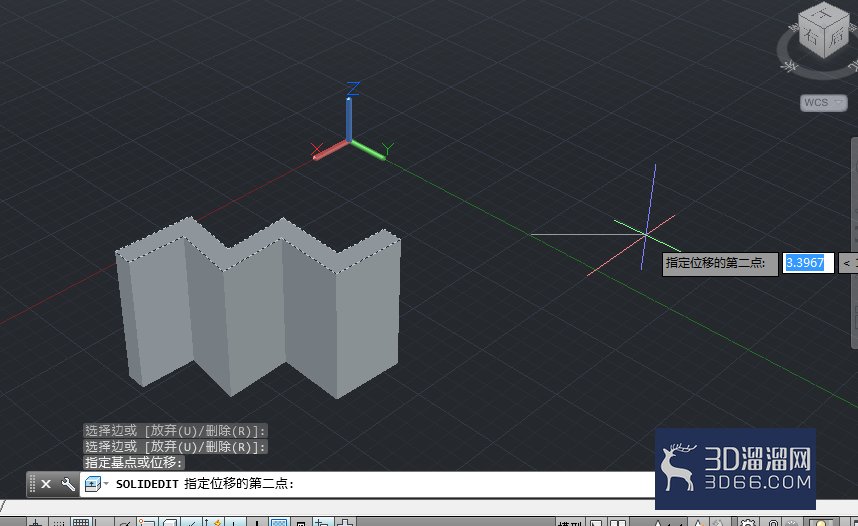Toggle the grid display status bar icon
The image size is (858, 526).
[81, 523]
